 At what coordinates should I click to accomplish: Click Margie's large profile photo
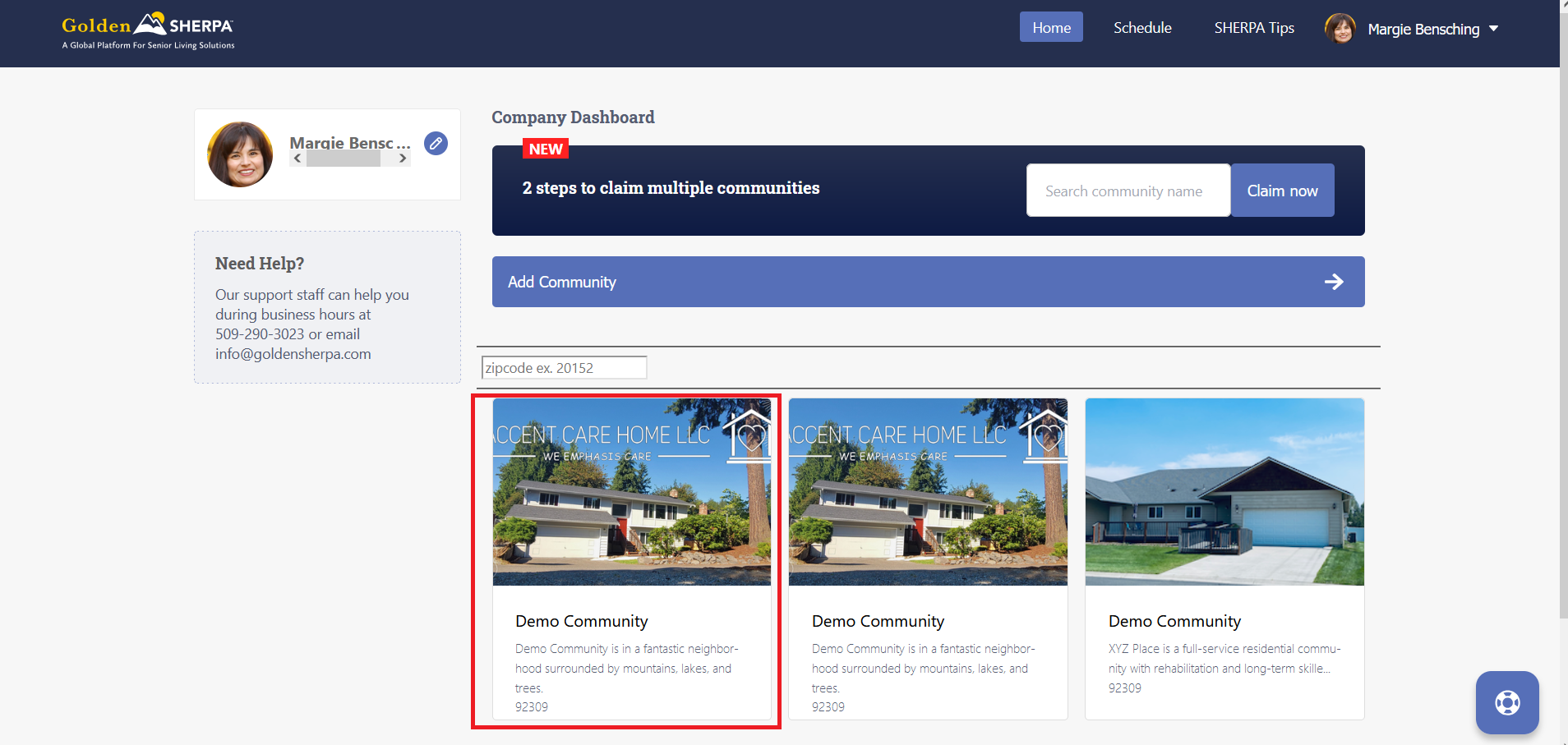tap(240, 154)
